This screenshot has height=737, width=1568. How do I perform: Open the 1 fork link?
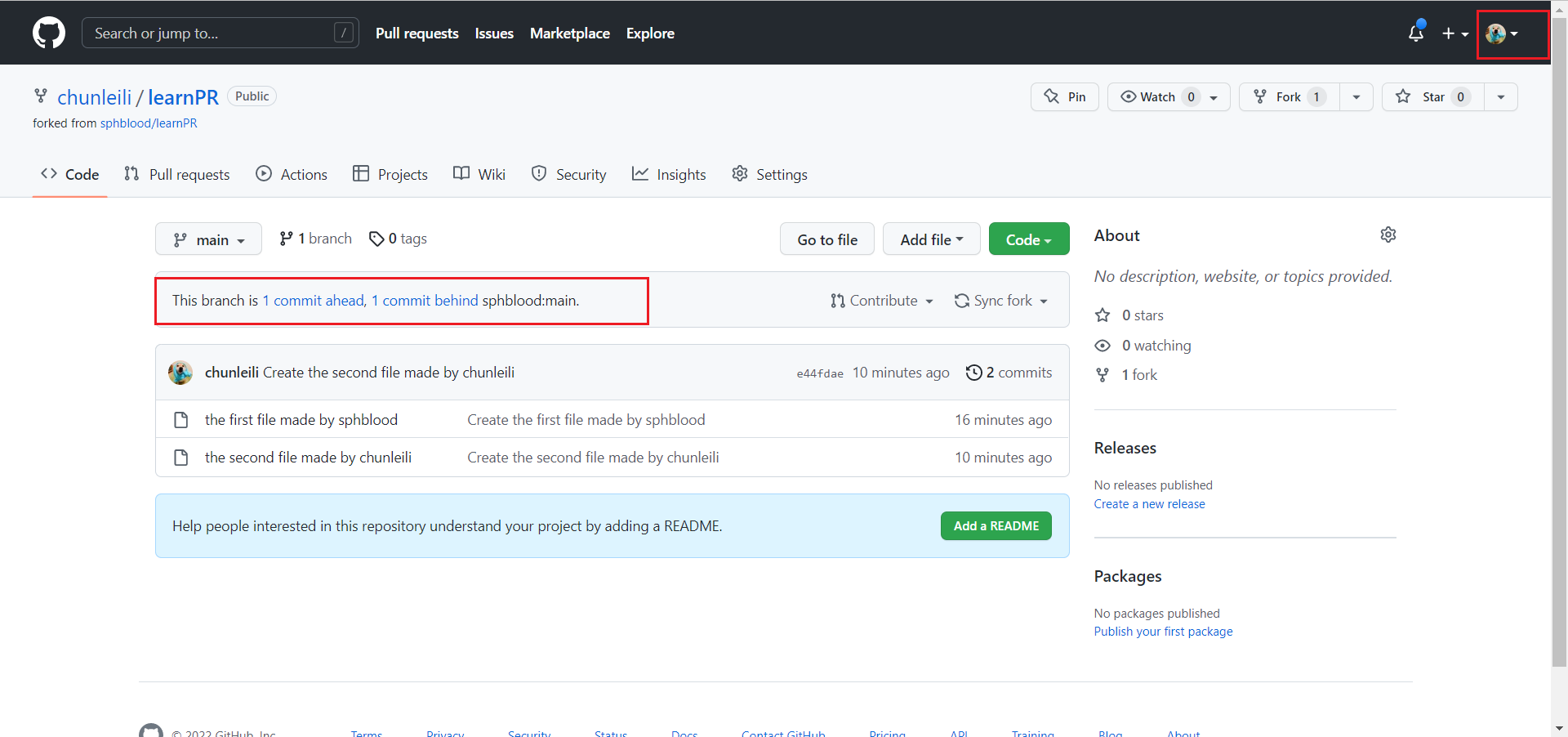coord(1126,375)
